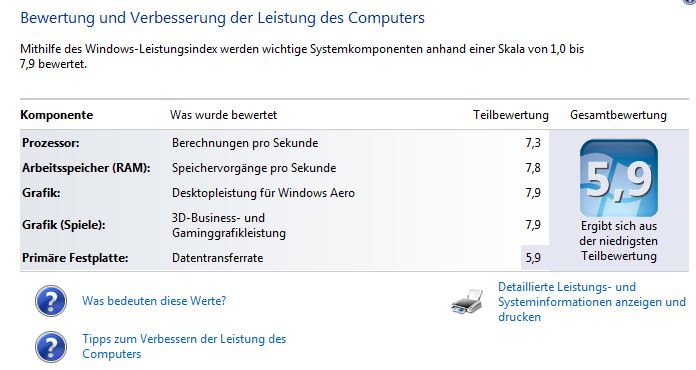Click the highlighted 5,9 Festplatte subscore
The height and width of the screenshot is (370, 696).
click(x=533, y=258)
